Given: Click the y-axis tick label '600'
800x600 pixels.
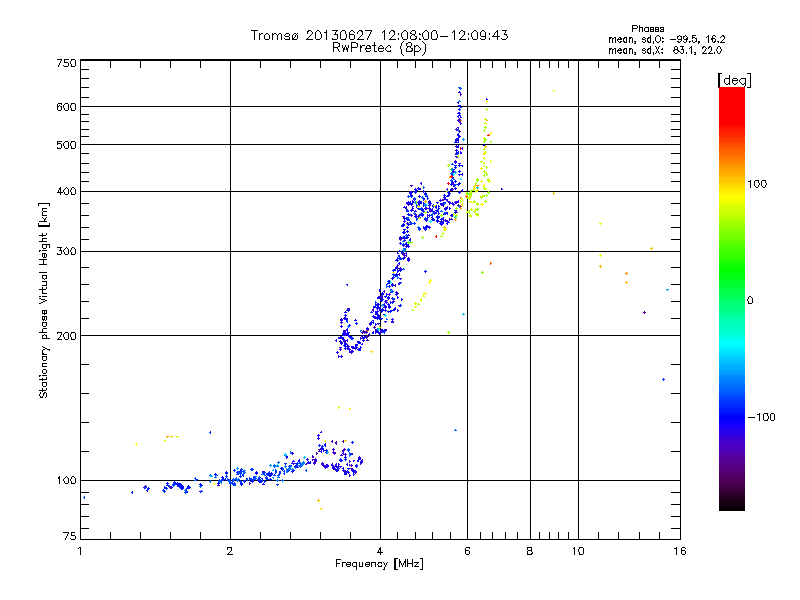Looking at the screenshot, I should tap(66, 107).
